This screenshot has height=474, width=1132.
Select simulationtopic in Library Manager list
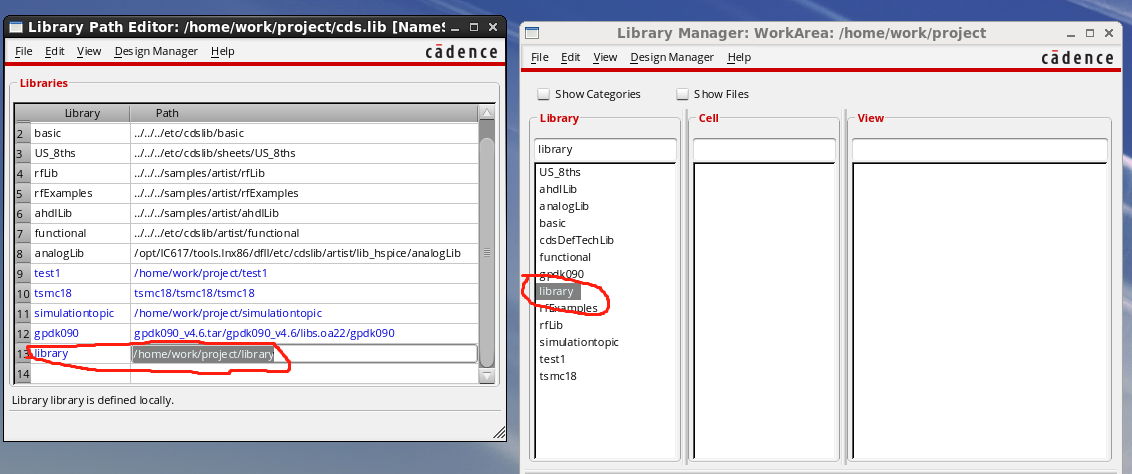579,342
